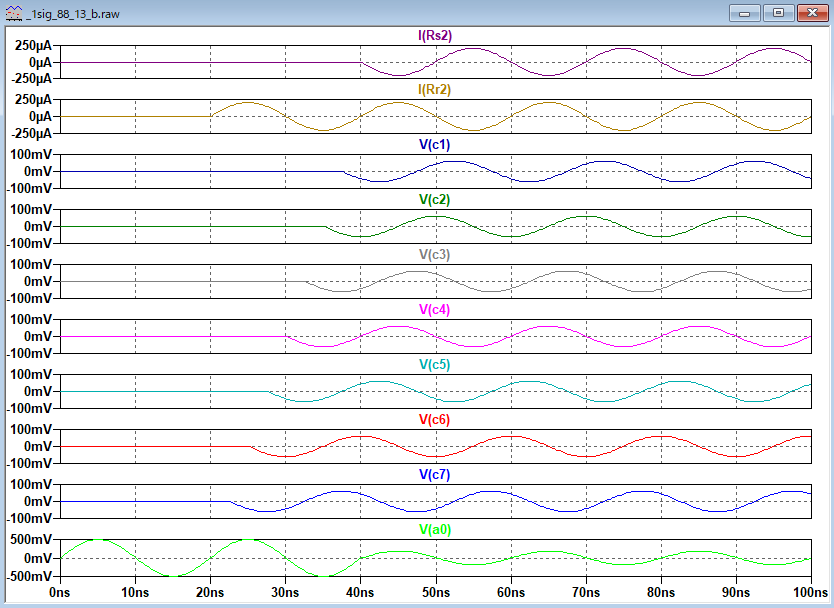Click the 50ns time axis label
The image size is (834, 608).
point(436,593)
